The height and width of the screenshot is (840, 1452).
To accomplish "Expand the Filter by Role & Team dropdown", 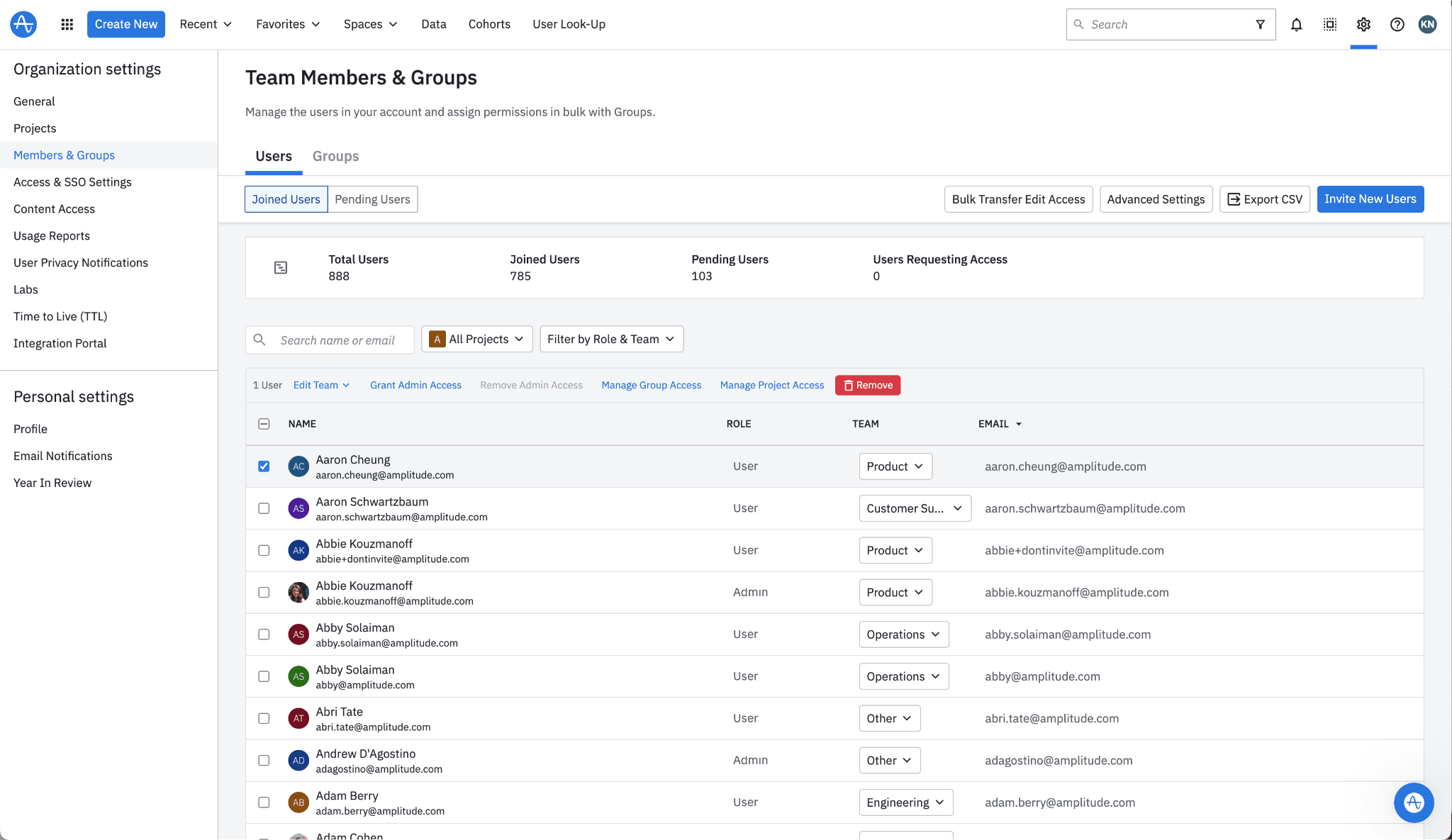I will tap(610, 339).
